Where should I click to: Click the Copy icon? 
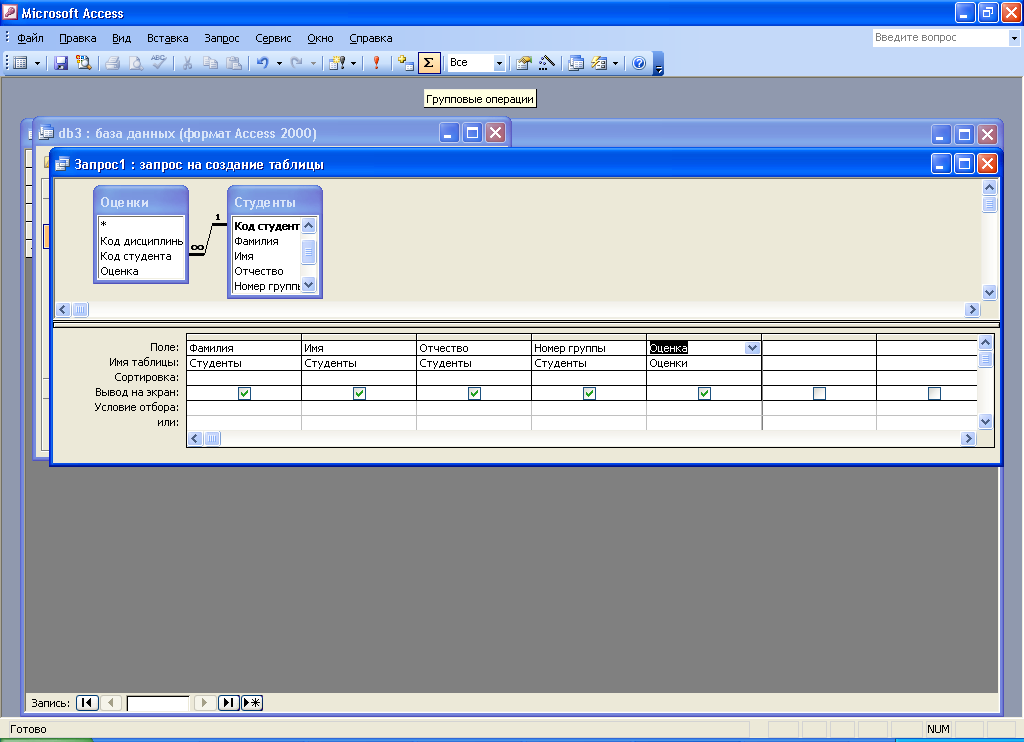(210, 63)
